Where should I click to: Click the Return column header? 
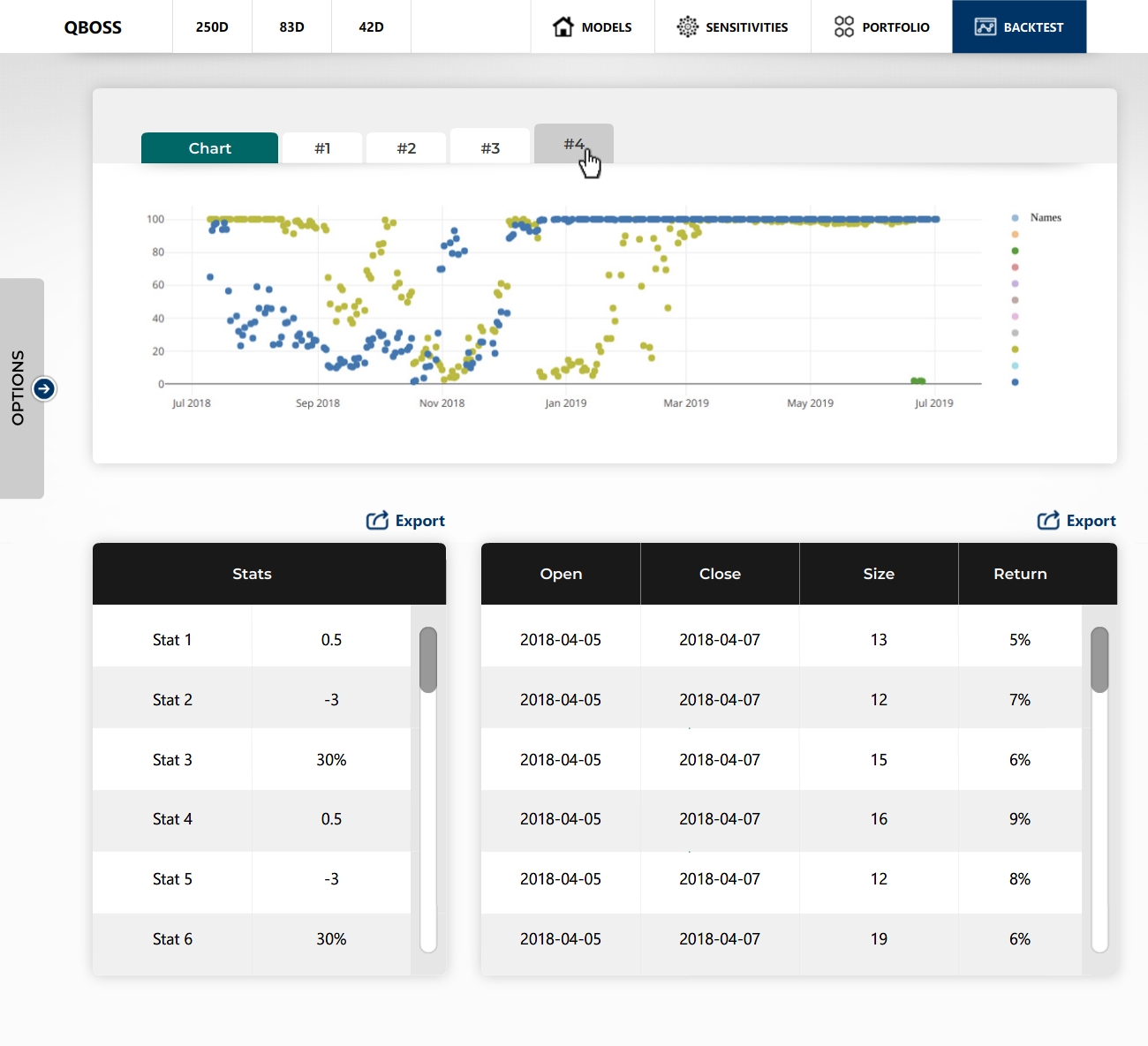click(1020, 574)
